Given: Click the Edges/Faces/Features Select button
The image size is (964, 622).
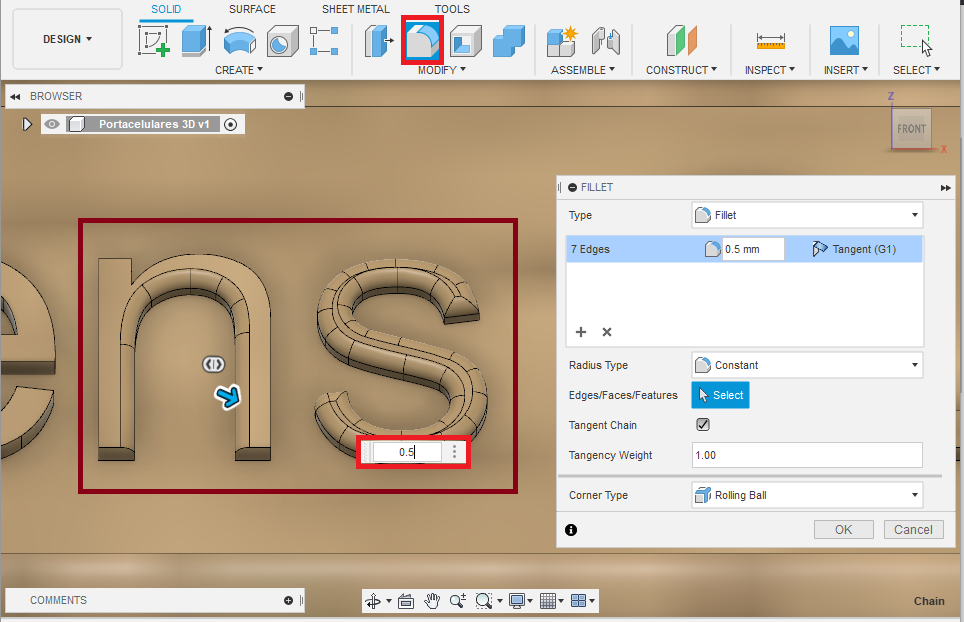Looking at the screenshot, I should pos(720,395).
